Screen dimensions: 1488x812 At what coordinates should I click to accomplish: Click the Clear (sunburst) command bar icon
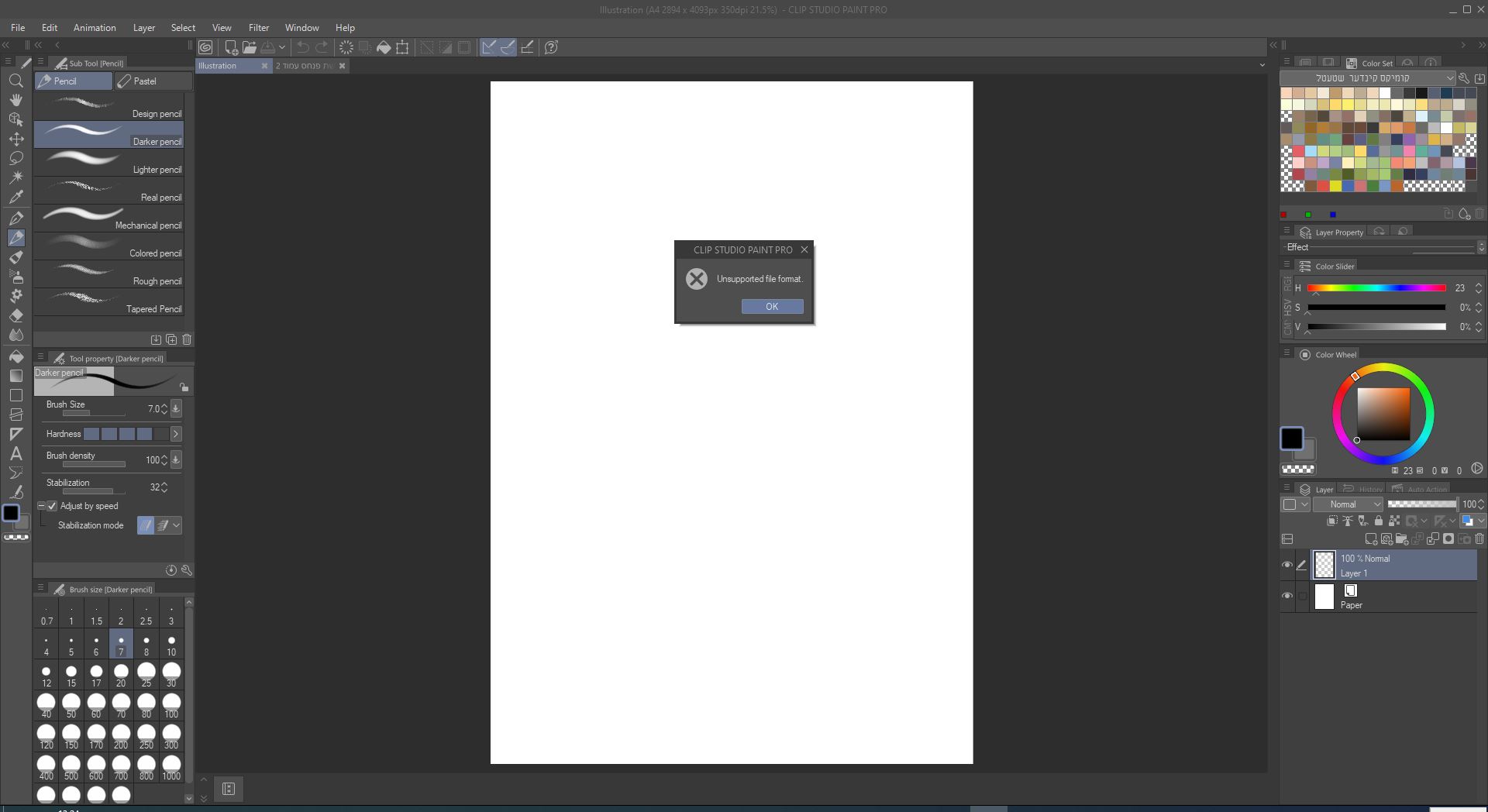pyautogui.click(x=346, y=47)
